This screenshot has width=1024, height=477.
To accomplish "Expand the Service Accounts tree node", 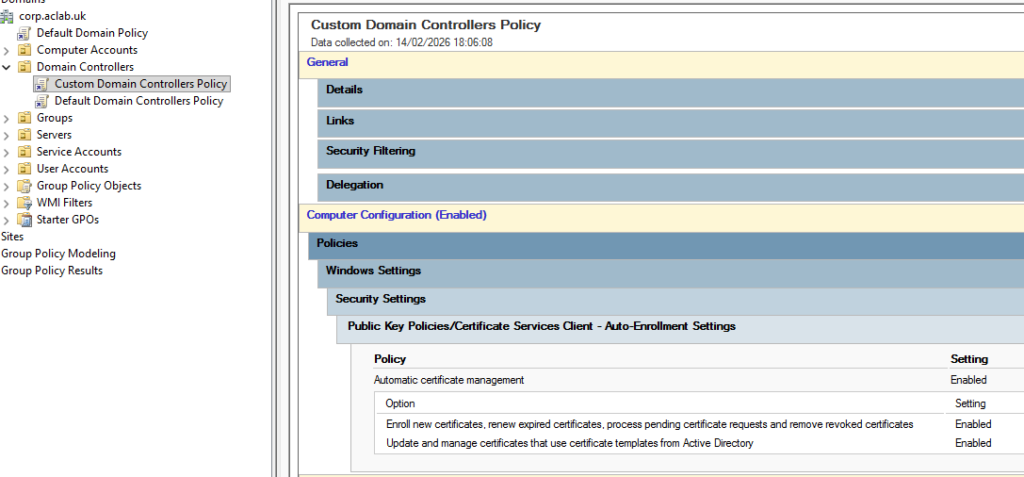I will tap(7, 152).
